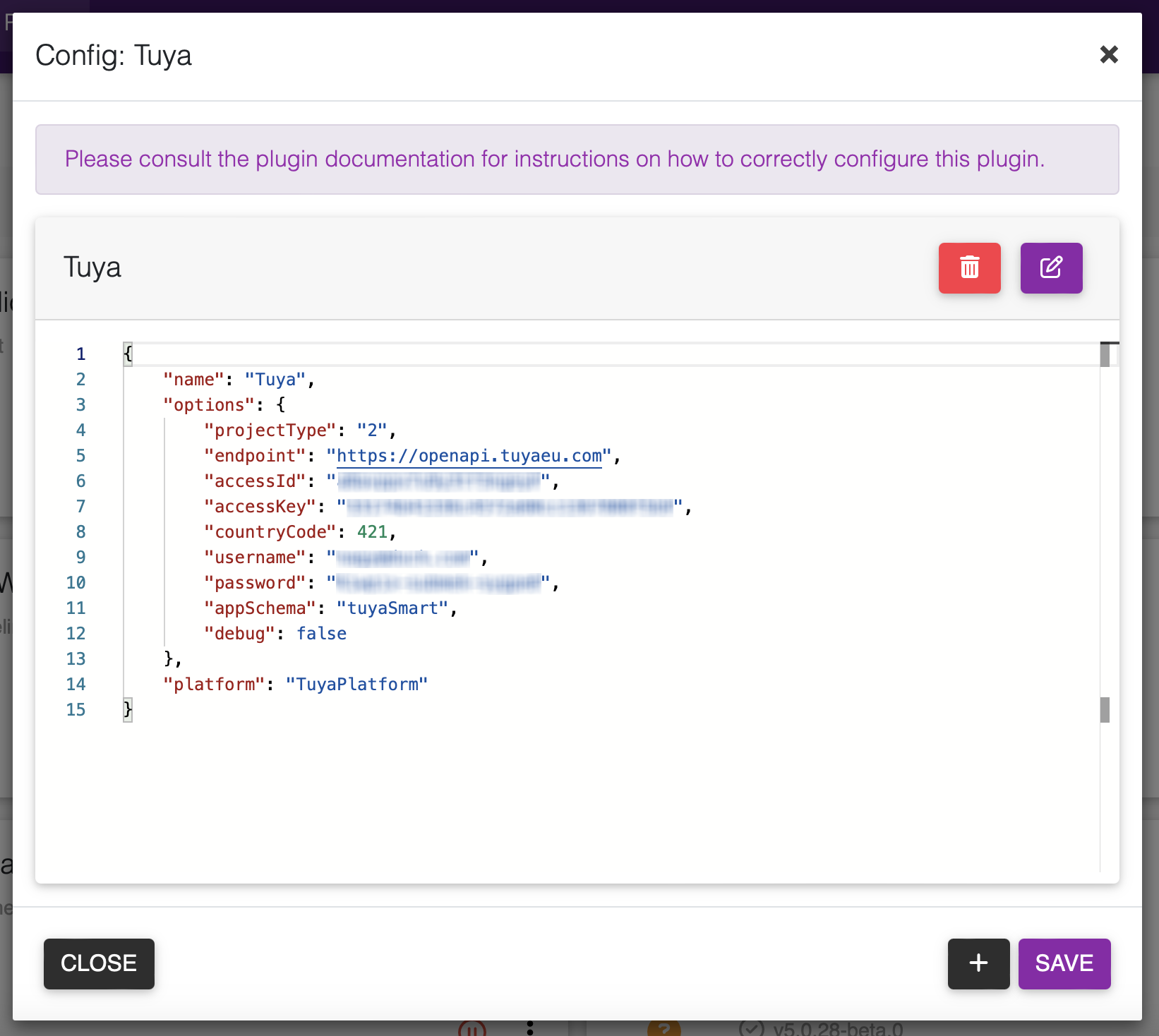
Task: Click the version checkmark beside v5.0.28-beta.0
Action: coord(752,1028)
